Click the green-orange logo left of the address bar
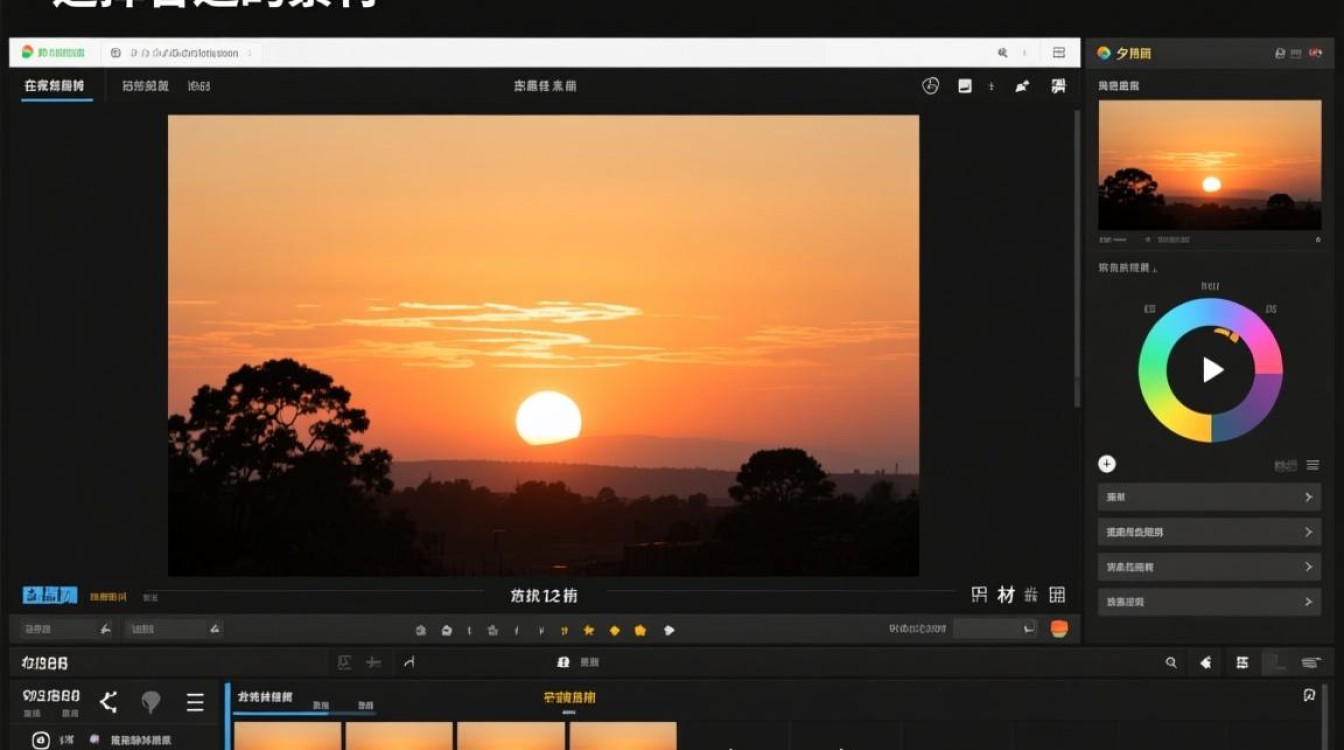 28,52
